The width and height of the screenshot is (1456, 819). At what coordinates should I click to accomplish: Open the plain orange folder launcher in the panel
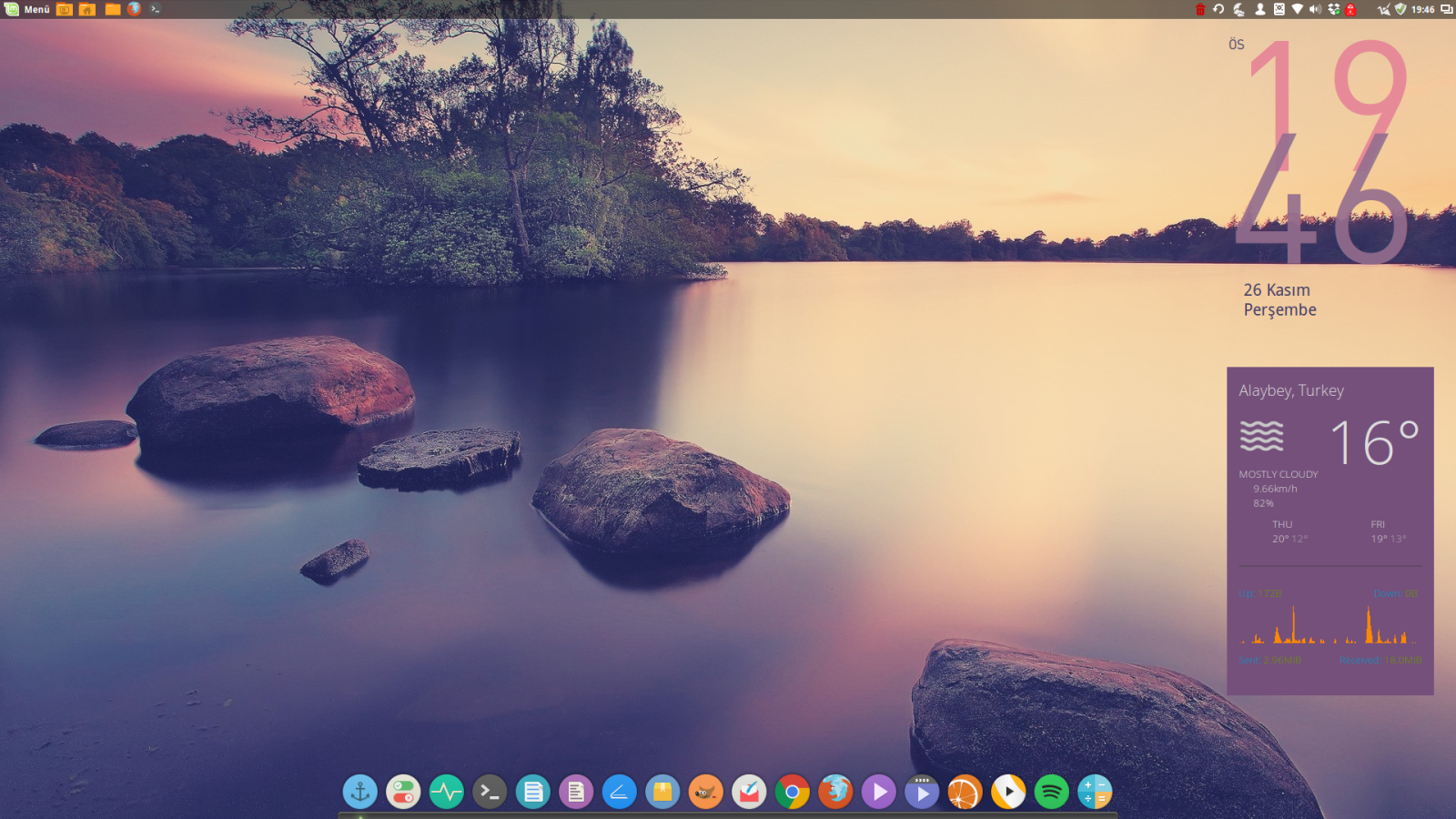click(x=113, y=9)
